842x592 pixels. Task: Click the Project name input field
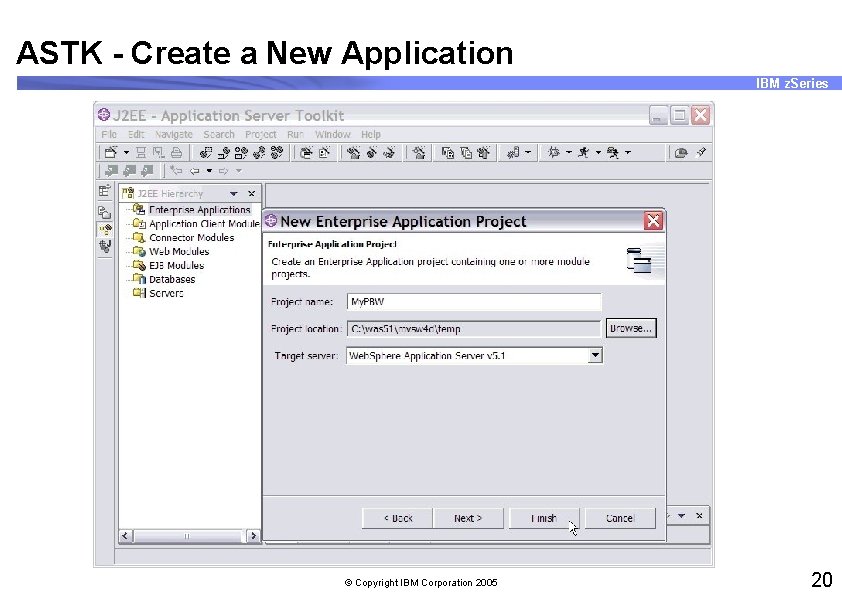coord(473,301)
